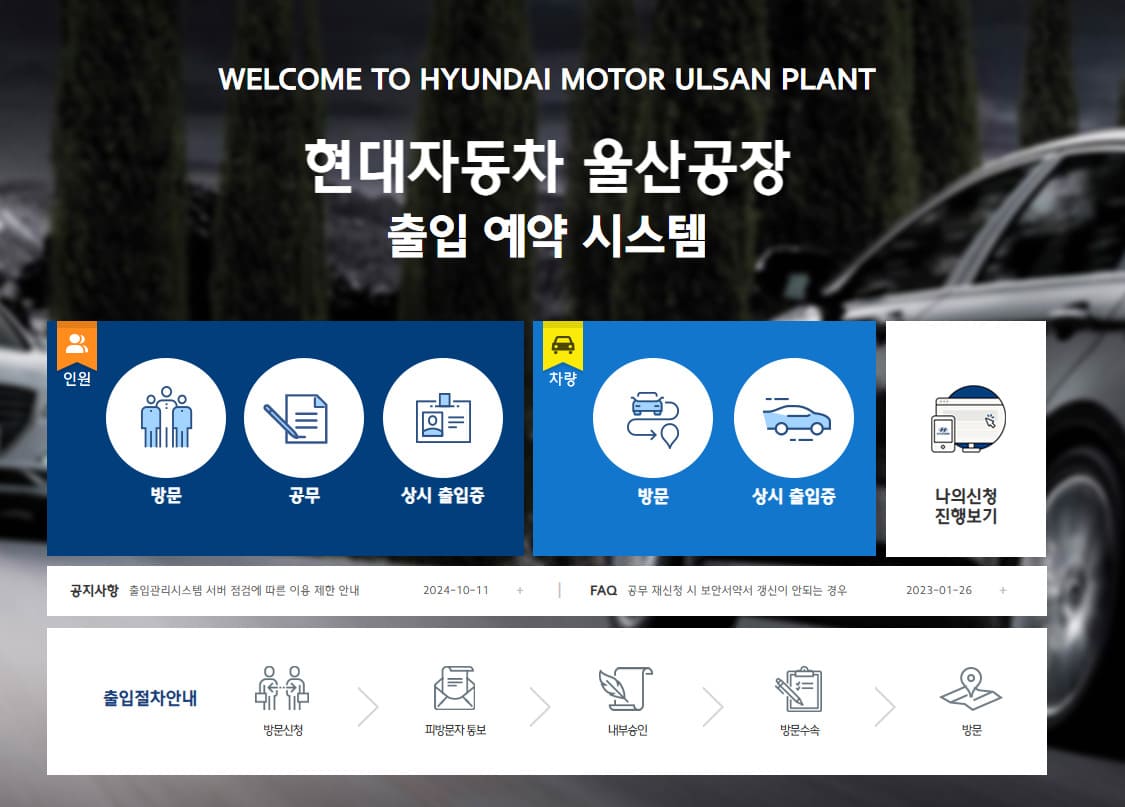Click the vehicle 방문 route icon

click(654, 416)
